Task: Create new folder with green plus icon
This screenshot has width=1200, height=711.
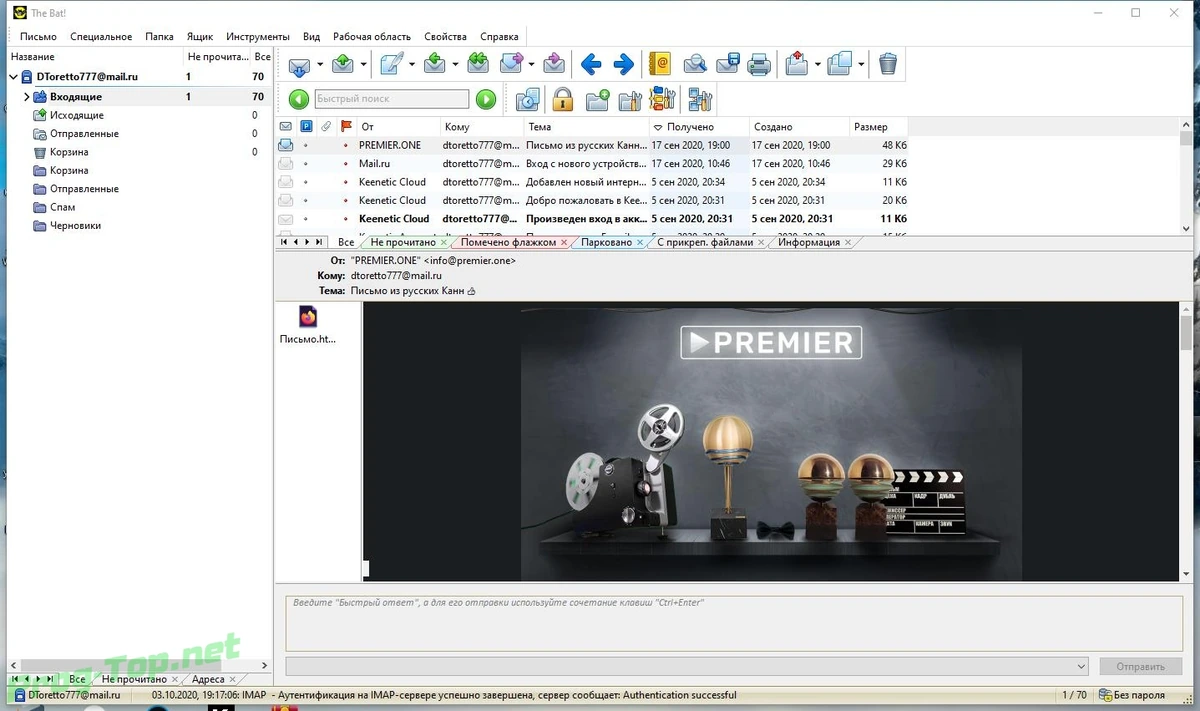Action: click(597, 99)
